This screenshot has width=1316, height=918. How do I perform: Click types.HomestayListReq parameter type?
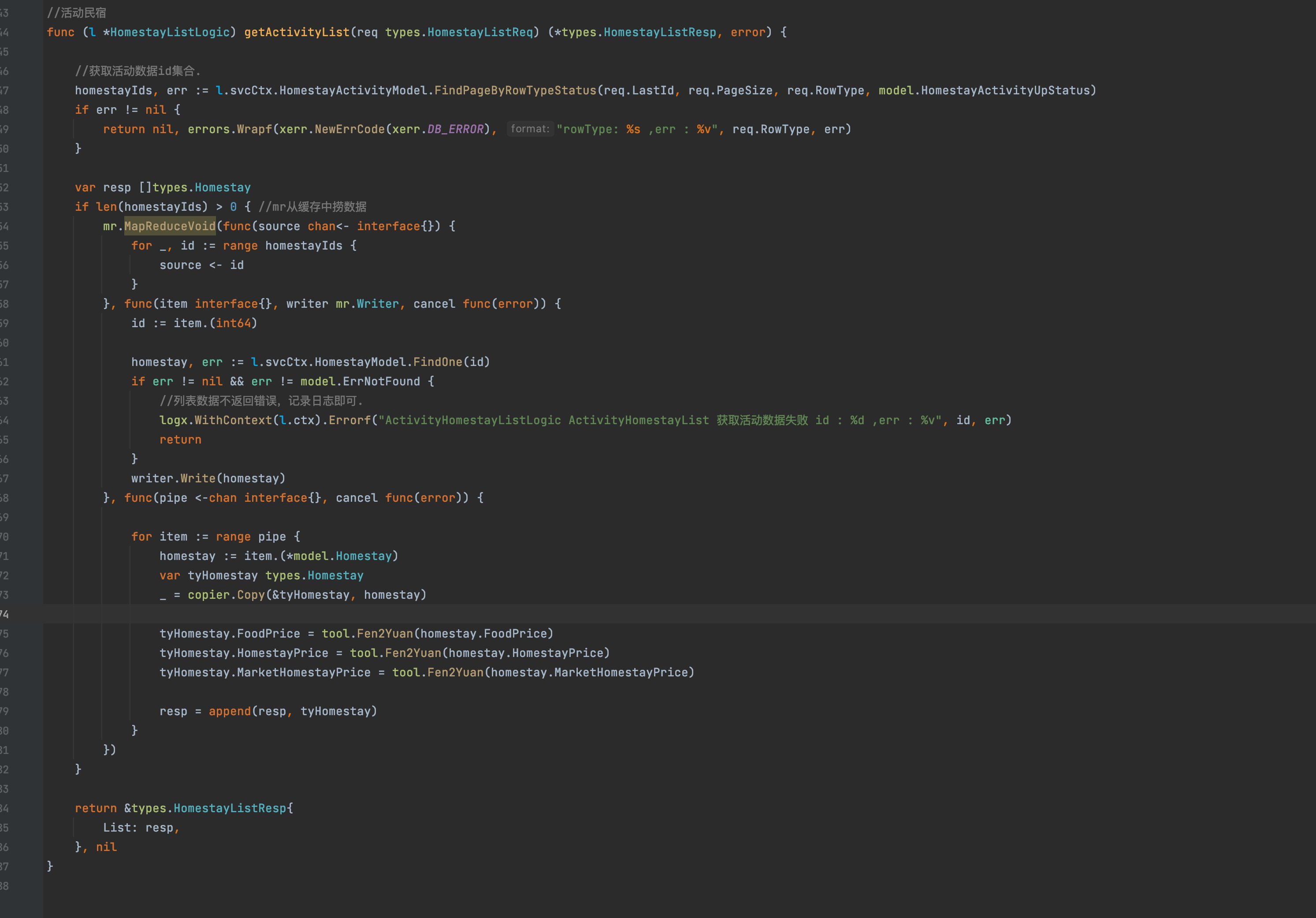point(459,32)
